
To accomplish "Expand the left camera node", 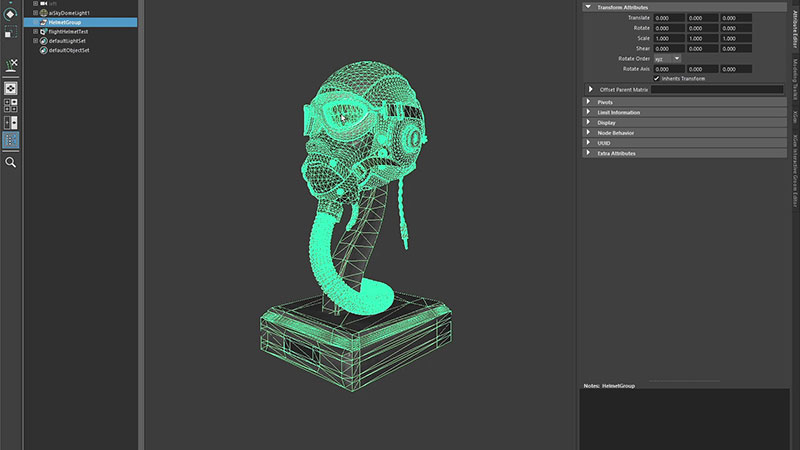I will click(x=35, y=3).
